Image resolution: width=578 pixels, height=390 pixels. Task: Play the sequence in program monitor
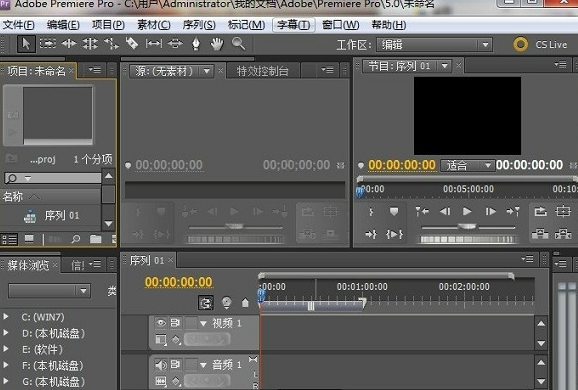(x=467, y=211)
